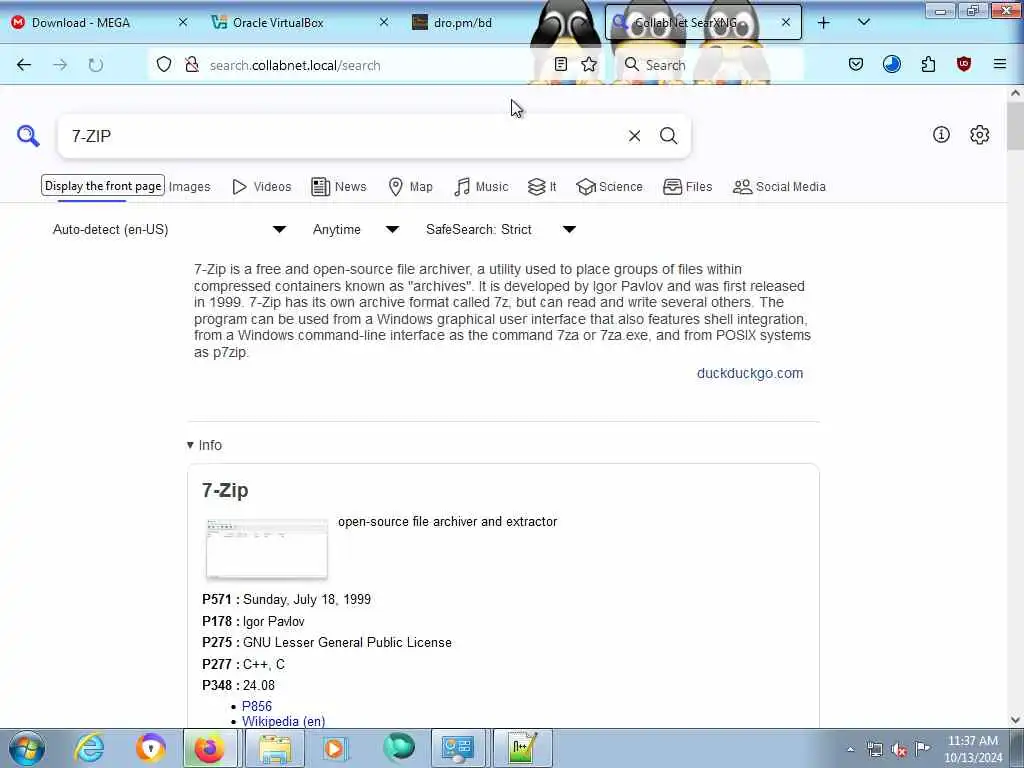Click the muted volume tray icon
Image resolution: width=1024 pixels, height=768 pixels.
coord(899,749)
